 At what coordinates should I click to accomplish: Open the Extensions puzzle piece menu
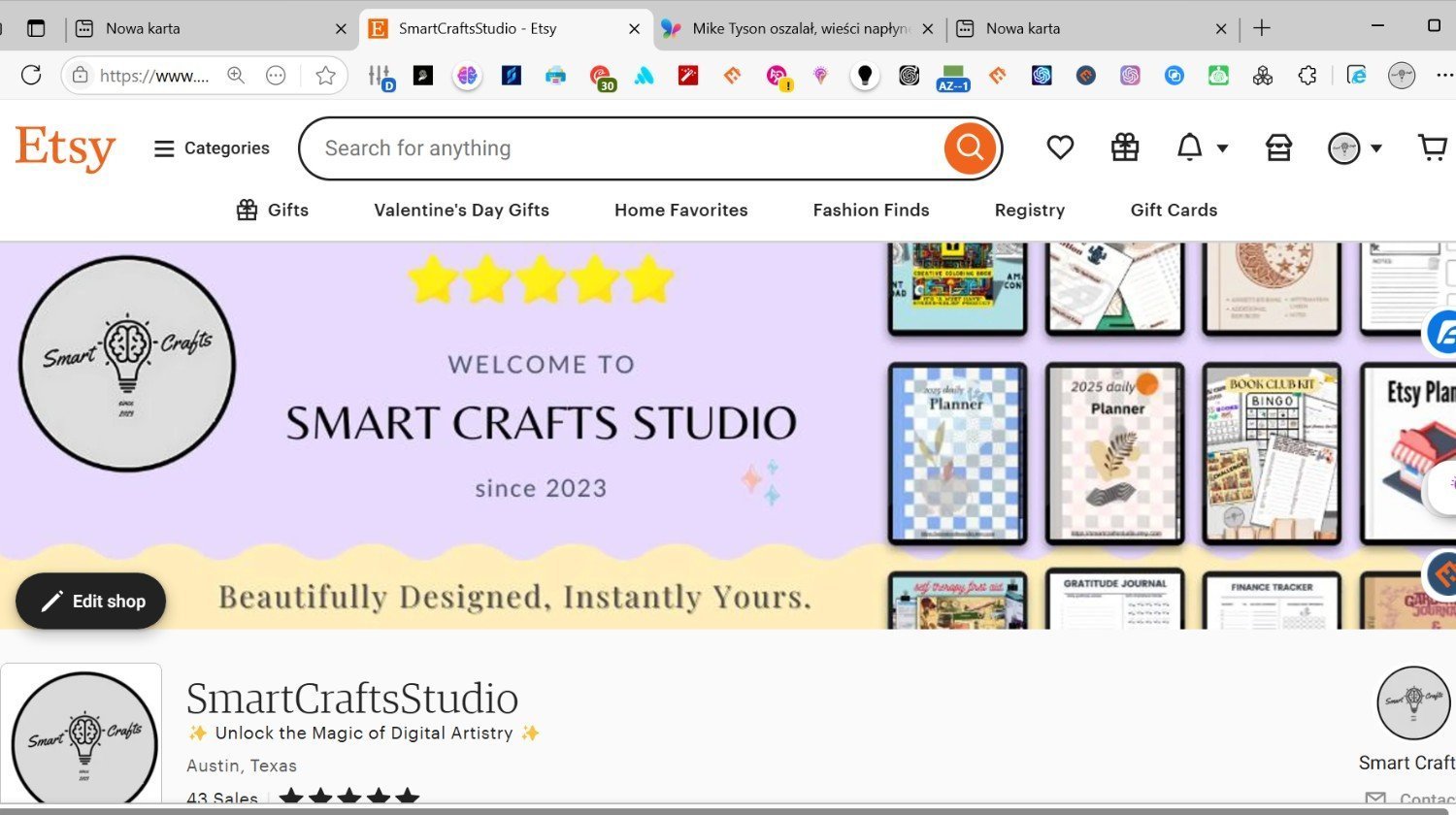coord(1307,75)
